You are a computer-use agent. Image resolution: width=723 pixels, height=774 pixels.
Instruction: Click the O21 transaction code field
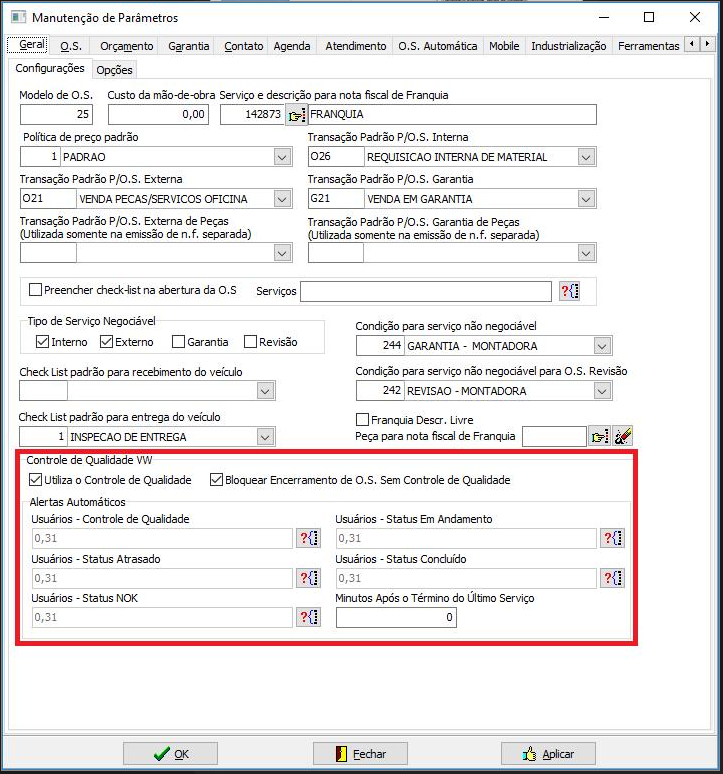(x=48, y=199)
